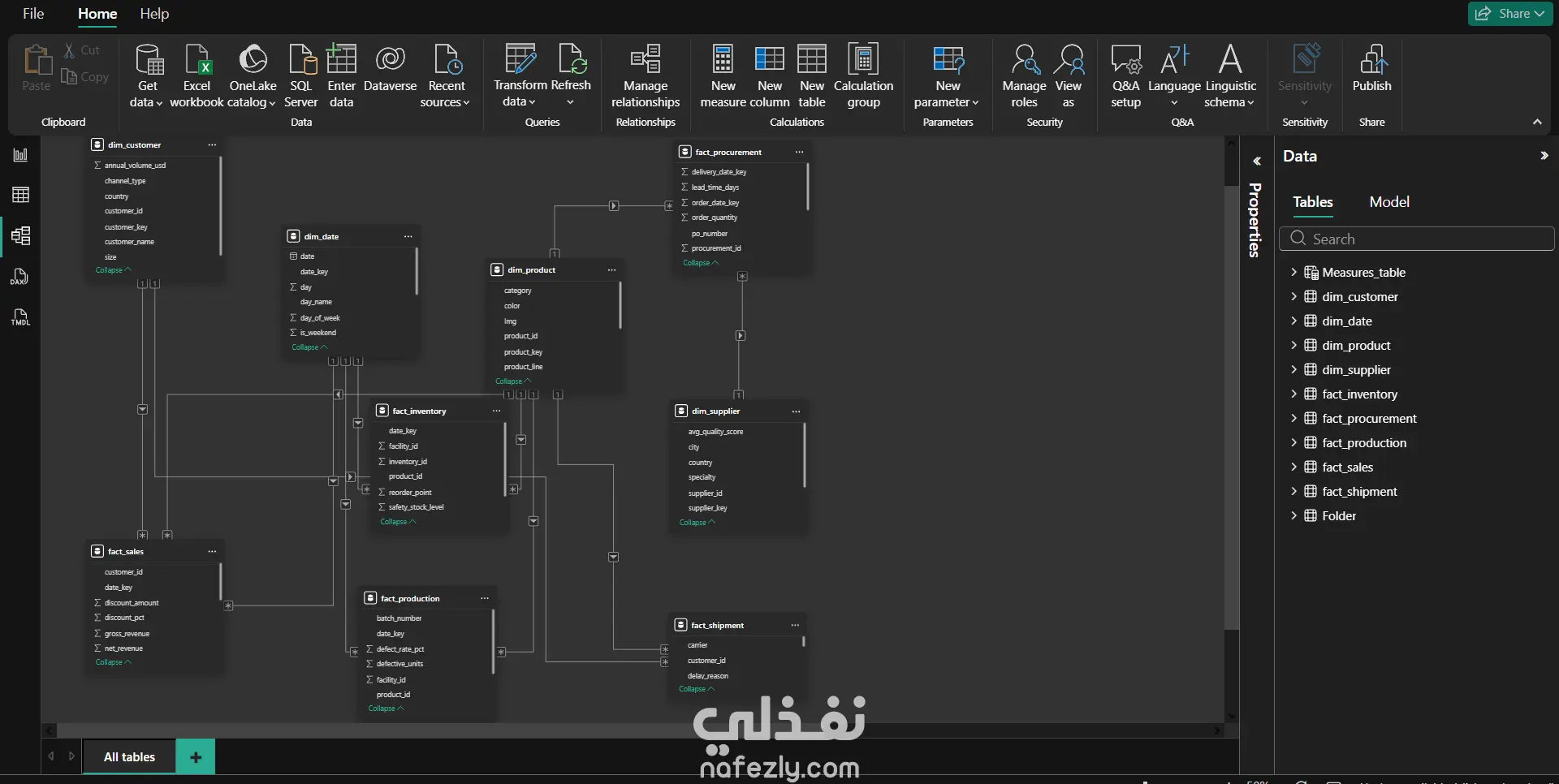The width and height of the screenshot is (1559, 784).
Task: Click the canvas vertical scrollbar
Action: click(x=1232, y=407)
